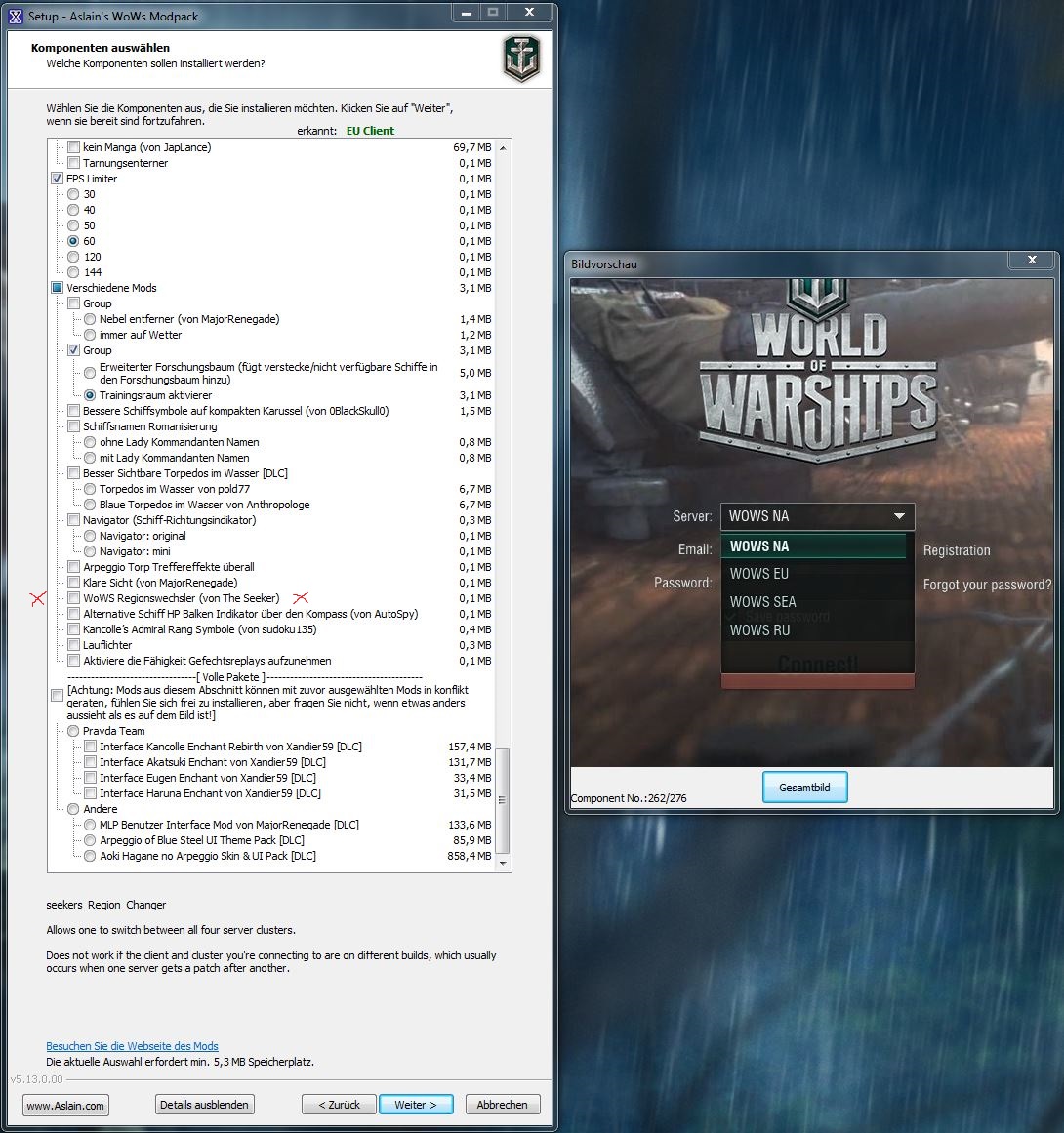Click the World of Warships shield logo
The image size is (1064, 1133).
coord(521,59)
